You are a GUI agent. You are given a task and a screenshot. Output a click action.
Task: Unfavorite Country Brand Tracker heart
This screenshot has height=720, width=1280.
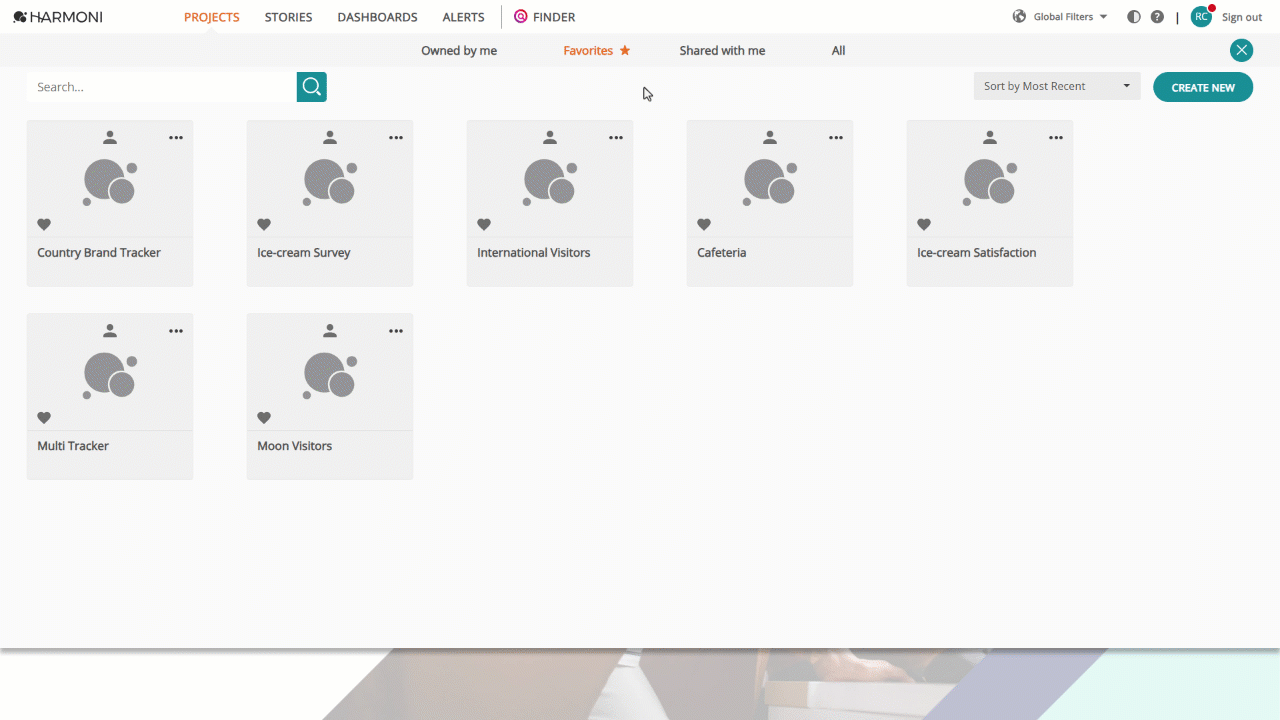tap(44, 225)
